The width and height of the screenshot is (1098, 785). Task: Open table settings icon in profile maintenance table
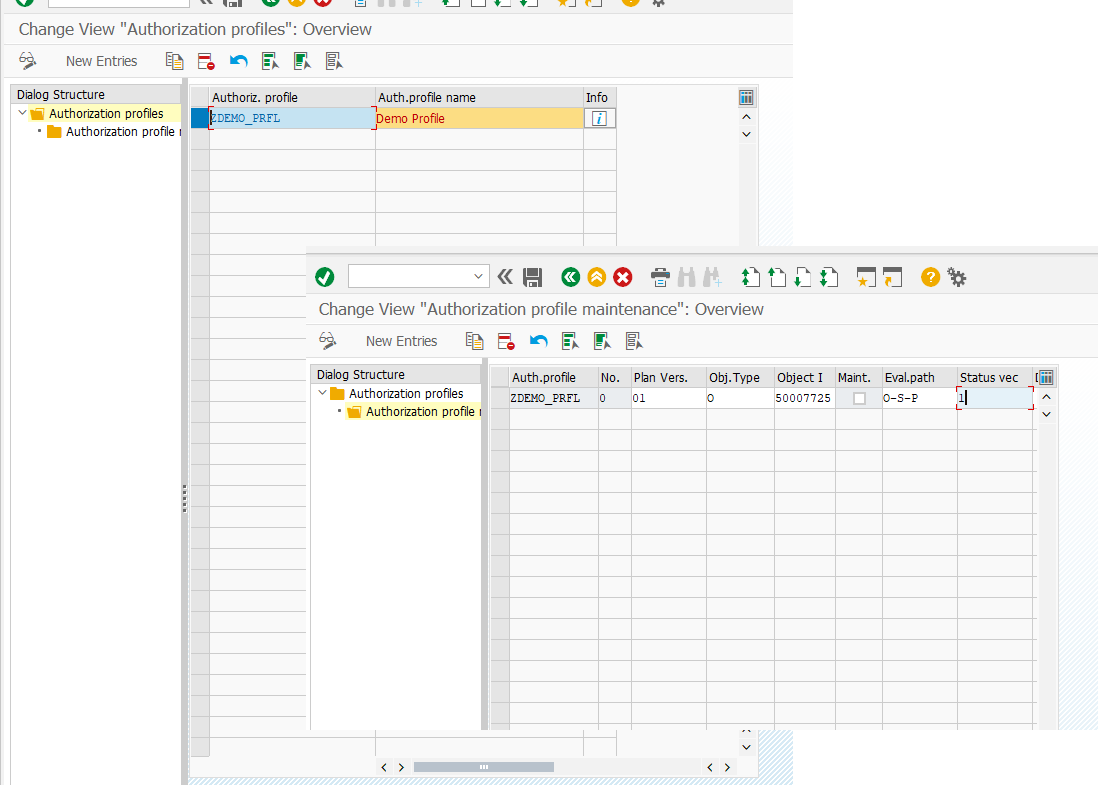(1046, 377)
